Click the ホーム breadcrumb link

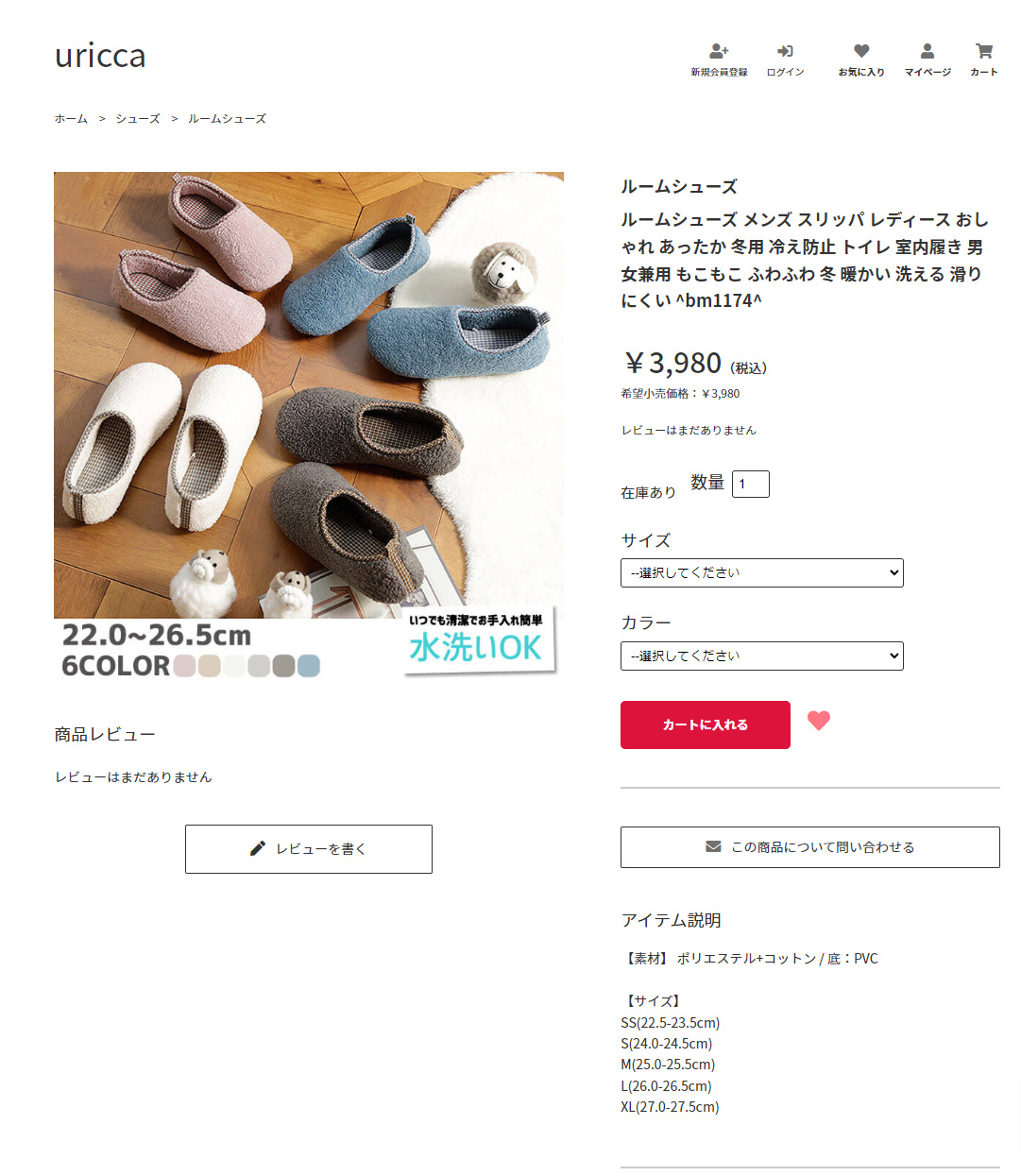click(71, 119)
